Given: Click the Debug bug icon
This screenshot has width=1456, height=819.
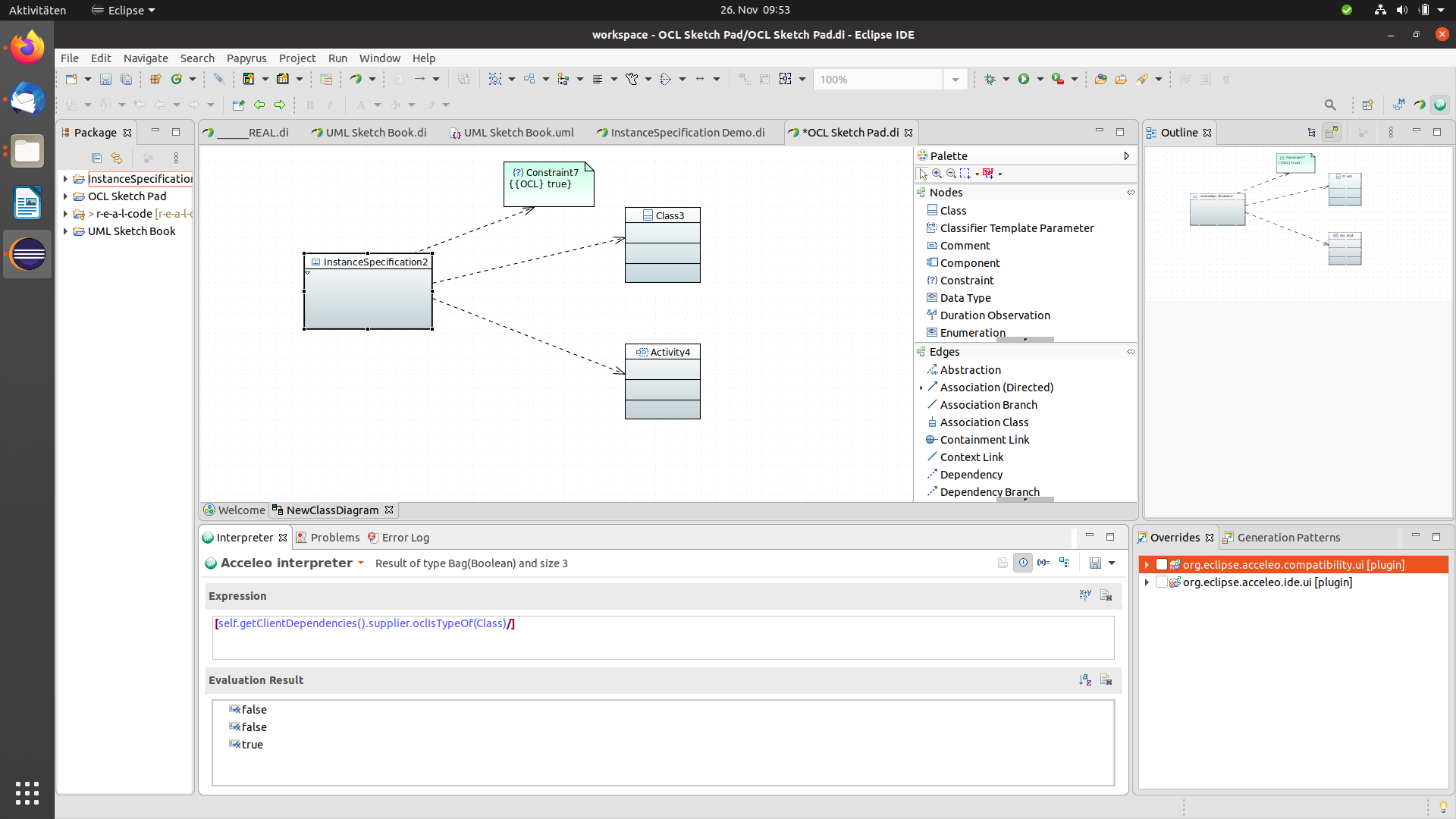Looking at the screenshot, I should (x=990, y=79).
